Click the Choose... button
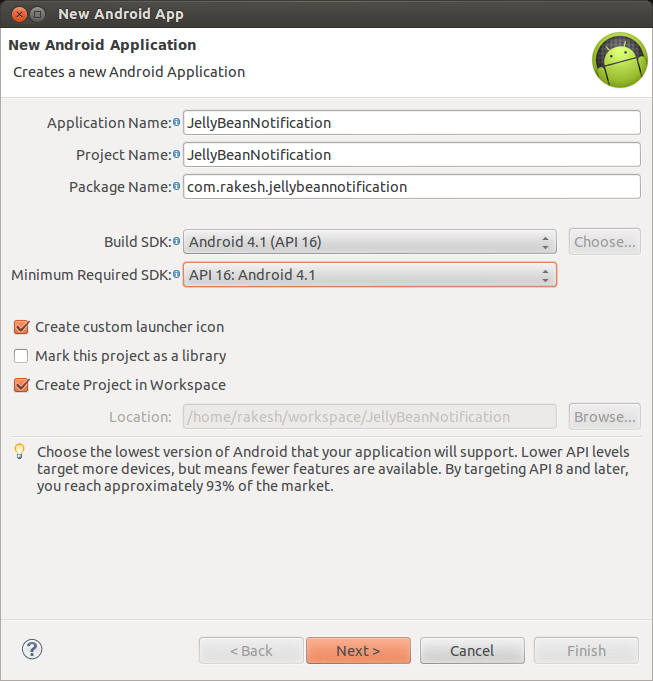 pyautogui.click(x=605, y=241)
